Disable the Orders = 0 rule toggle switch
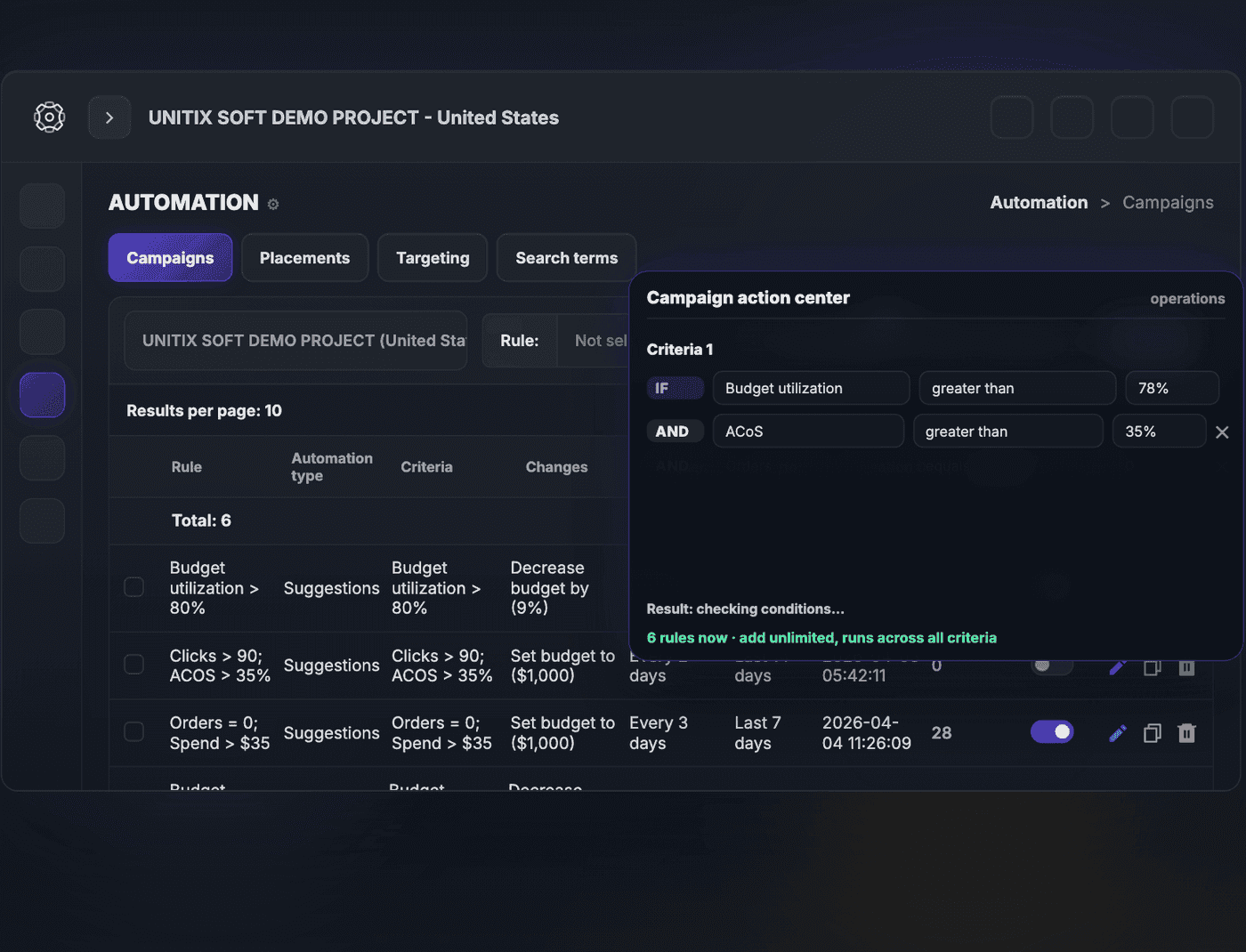 [1052, 731]
